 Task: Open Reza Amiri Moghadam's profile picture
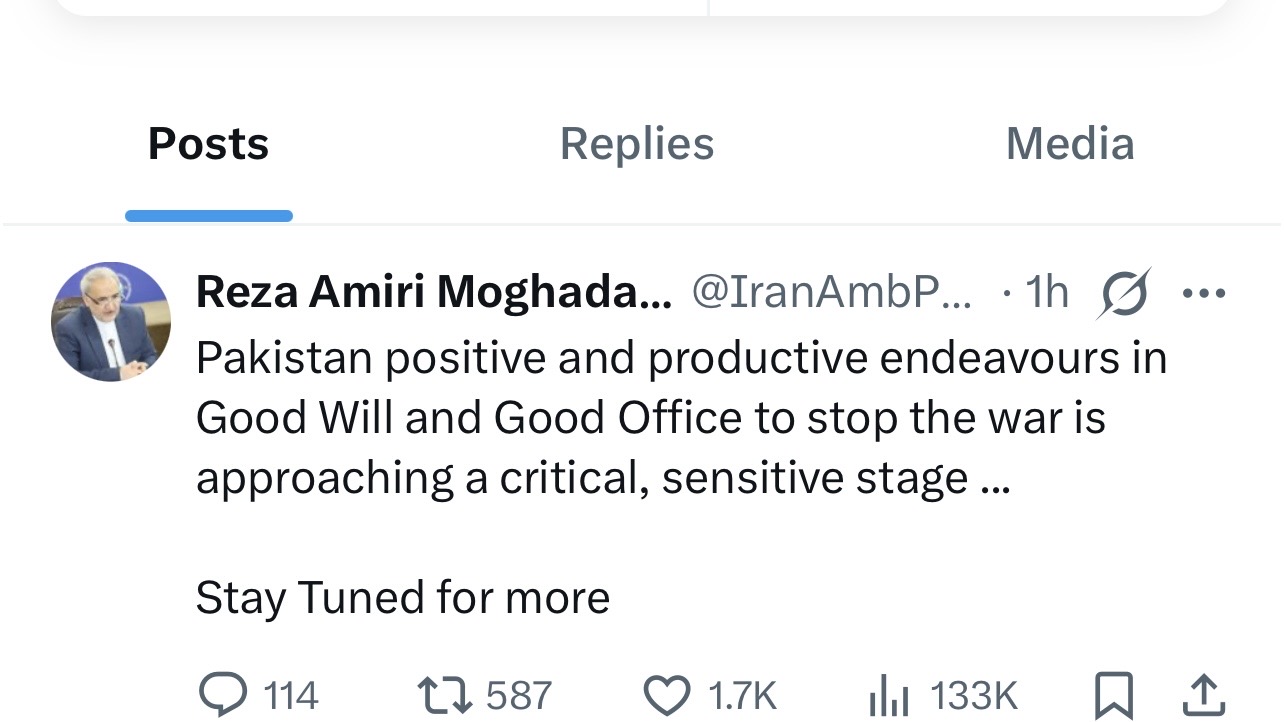click(111, 322)
